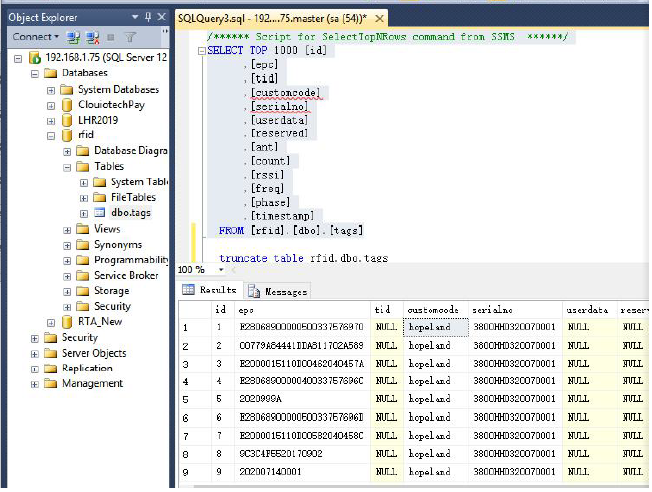Expand the Replication folder

[x=35, y=369]
